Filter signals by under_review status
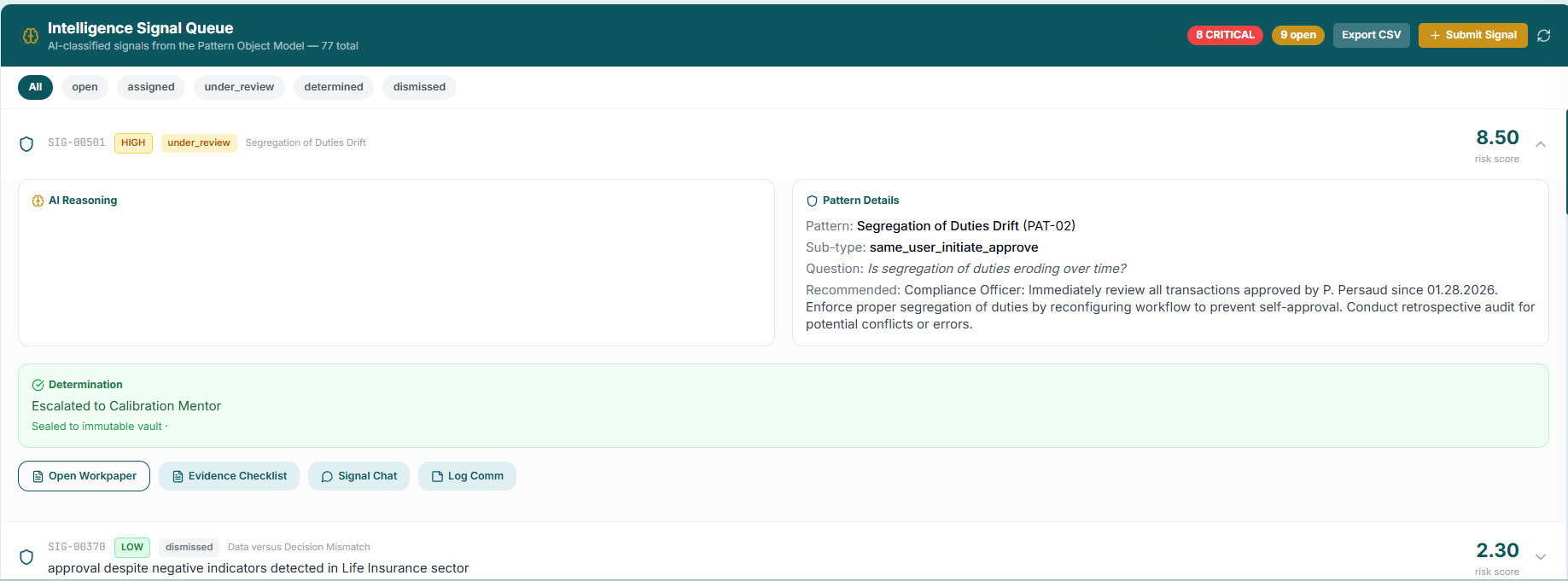The width and height of the screenshot is (1568, 581). (x=239, y=87)
